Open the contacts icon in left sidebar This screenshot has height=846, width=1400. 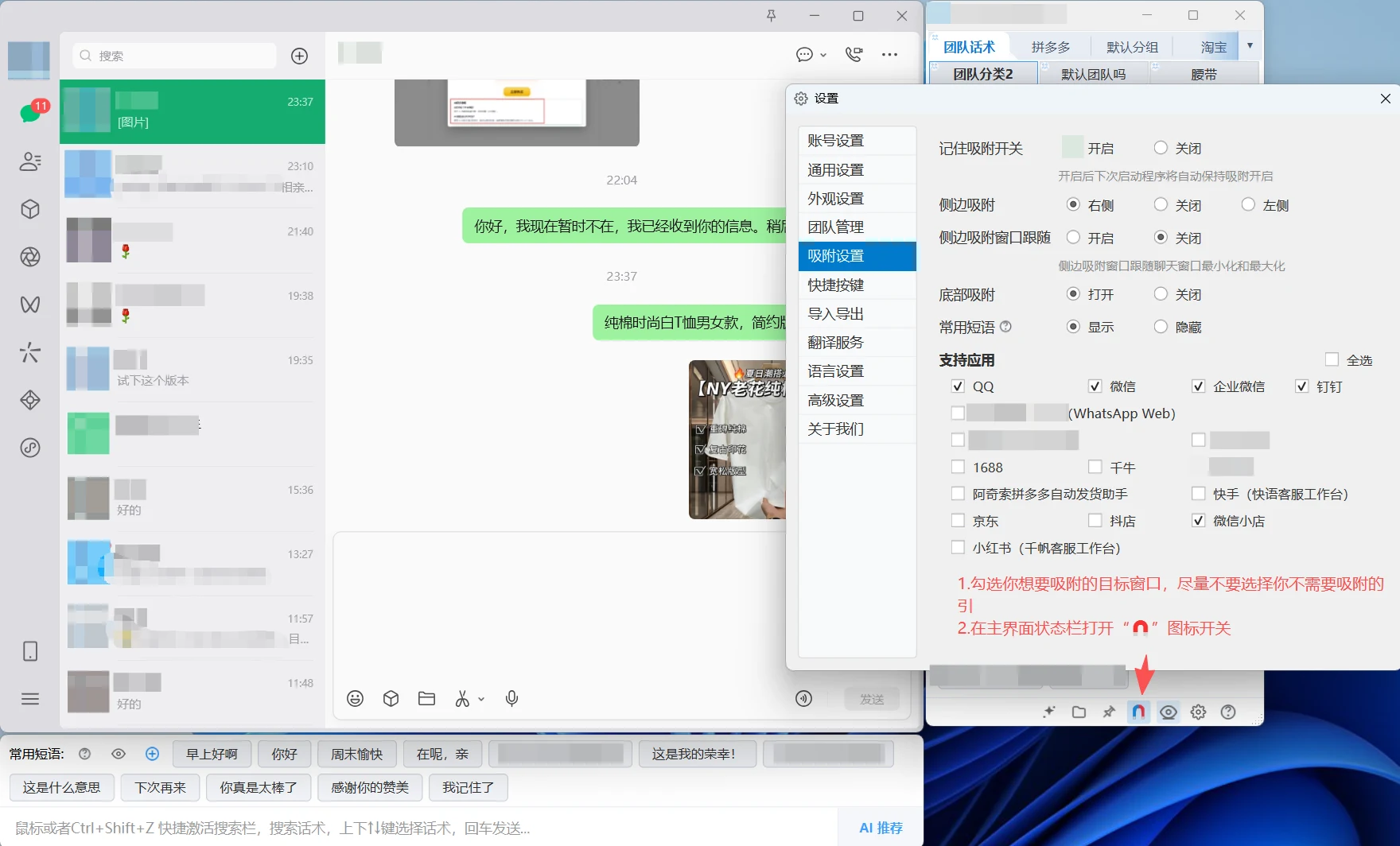pos(30,161)
